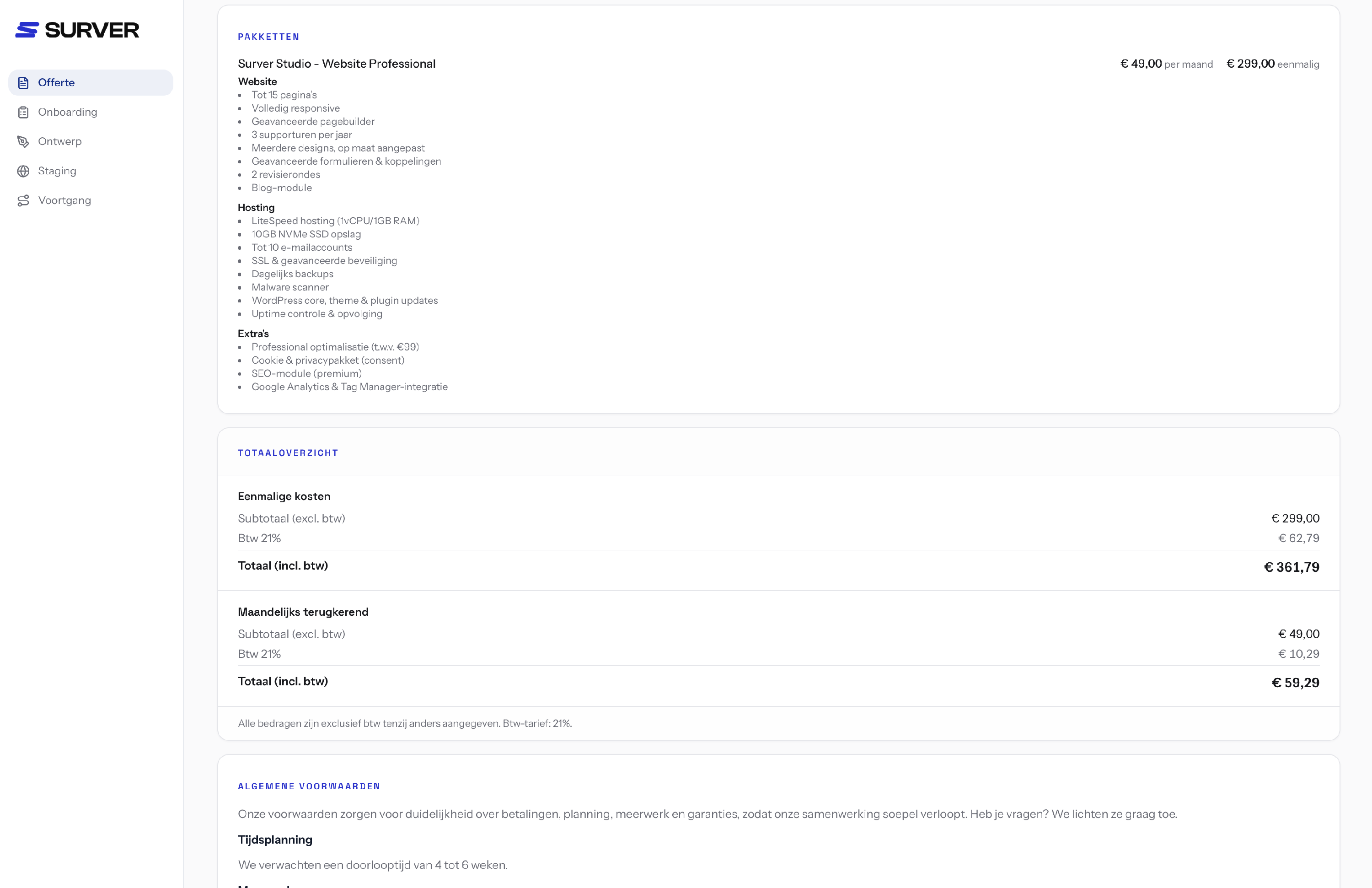This screenshot has width=1372, height=888.
Task: Select Ontwerp in the sidebar
Action: click(91, 142)
